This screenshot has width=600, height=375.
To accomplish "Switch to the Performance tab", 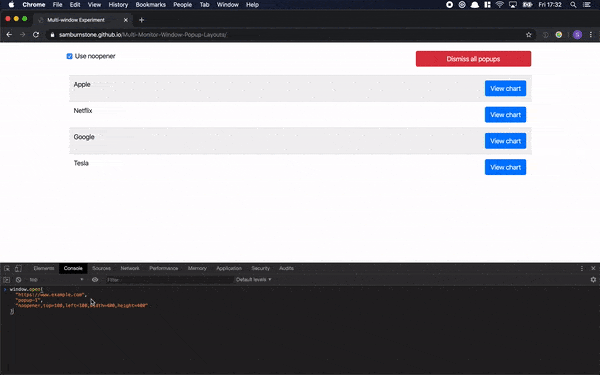I will click(x=164, y=268).
